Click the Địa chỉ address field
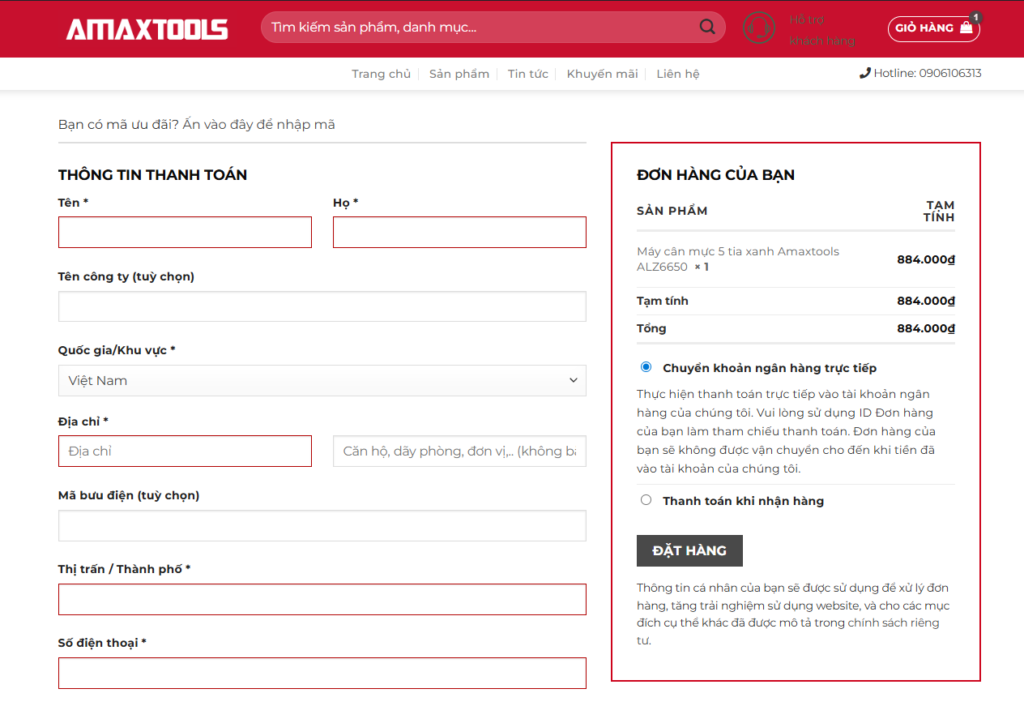 click(x=185, y=451)
